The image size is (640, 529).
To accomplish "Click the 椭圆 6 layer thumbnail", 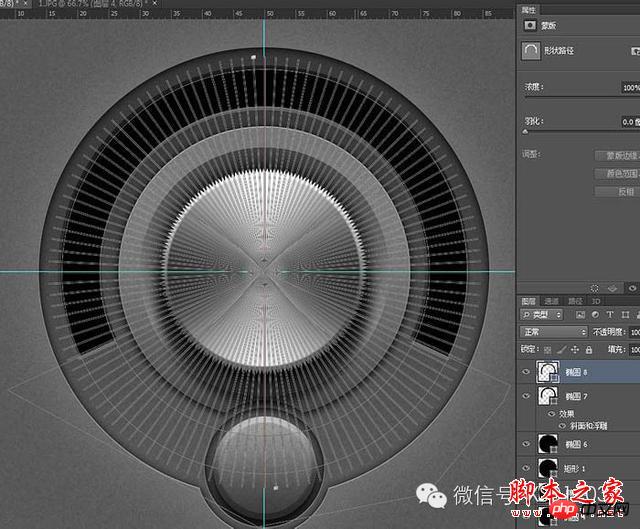I will coord(547,444).
